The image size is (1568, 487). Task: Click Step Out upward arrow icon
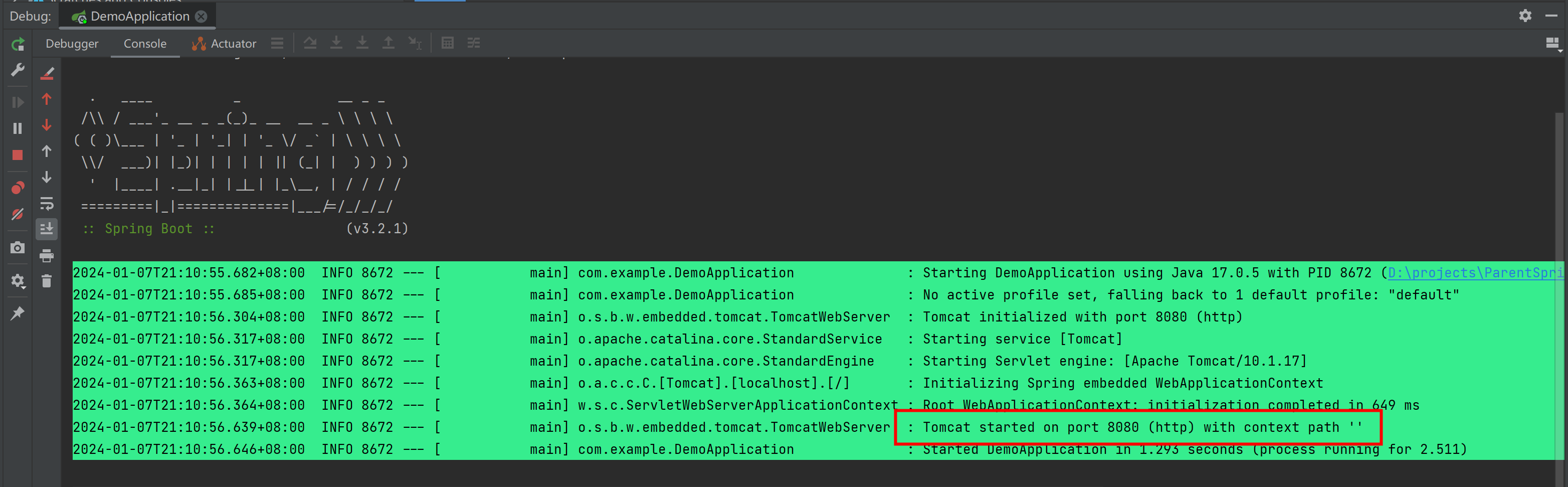pyautogui.click(x=388, y=43)
